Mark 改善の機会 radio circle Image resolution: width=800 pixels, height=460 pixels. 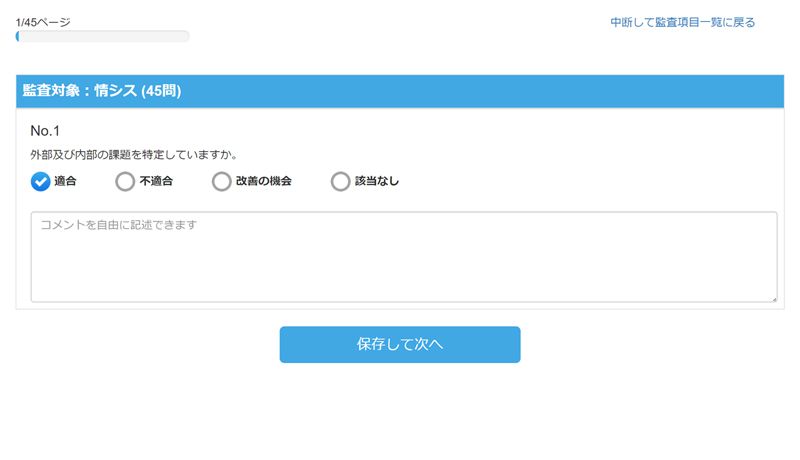[x=221, y=181]
